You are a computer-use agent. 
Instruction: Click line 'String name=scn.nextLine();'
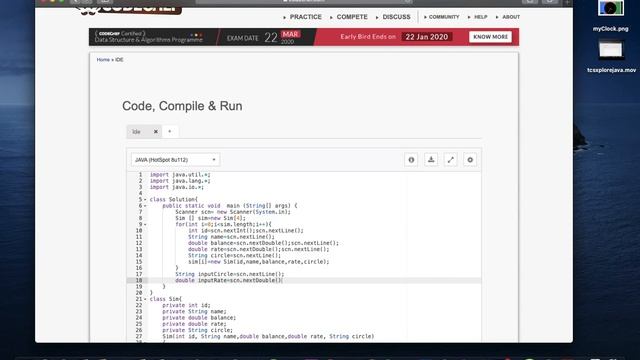[231, 237]
